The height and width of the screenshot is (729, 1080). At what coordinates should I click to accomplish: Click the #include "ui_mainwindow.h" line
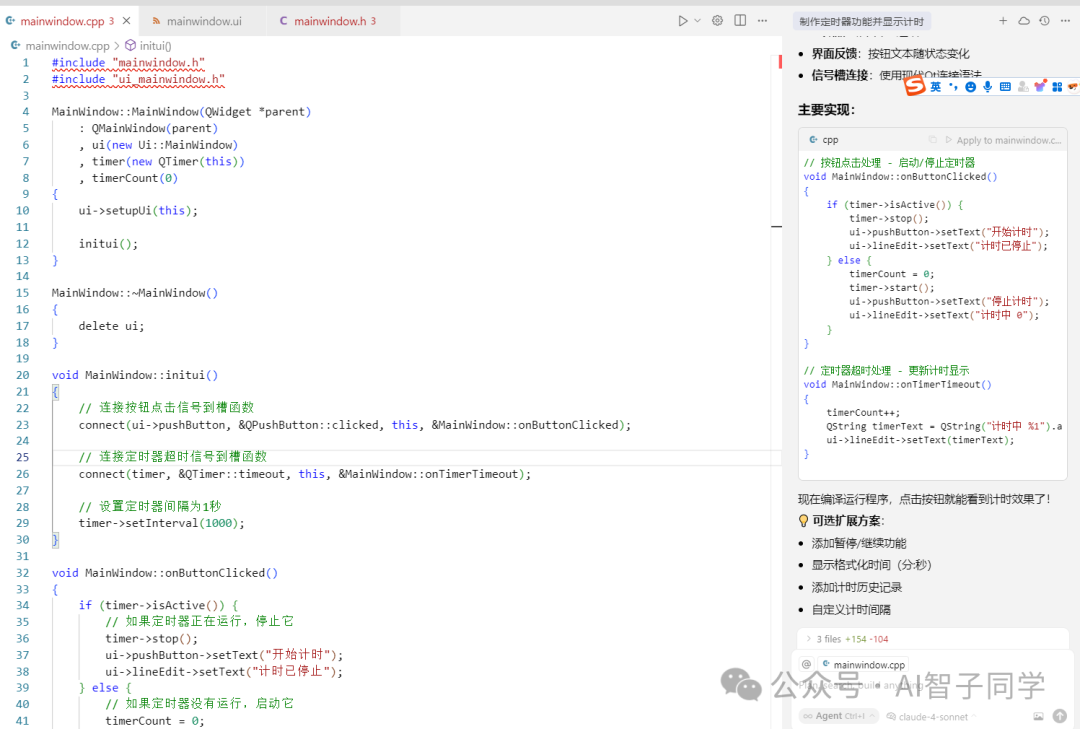click(138, 79)
